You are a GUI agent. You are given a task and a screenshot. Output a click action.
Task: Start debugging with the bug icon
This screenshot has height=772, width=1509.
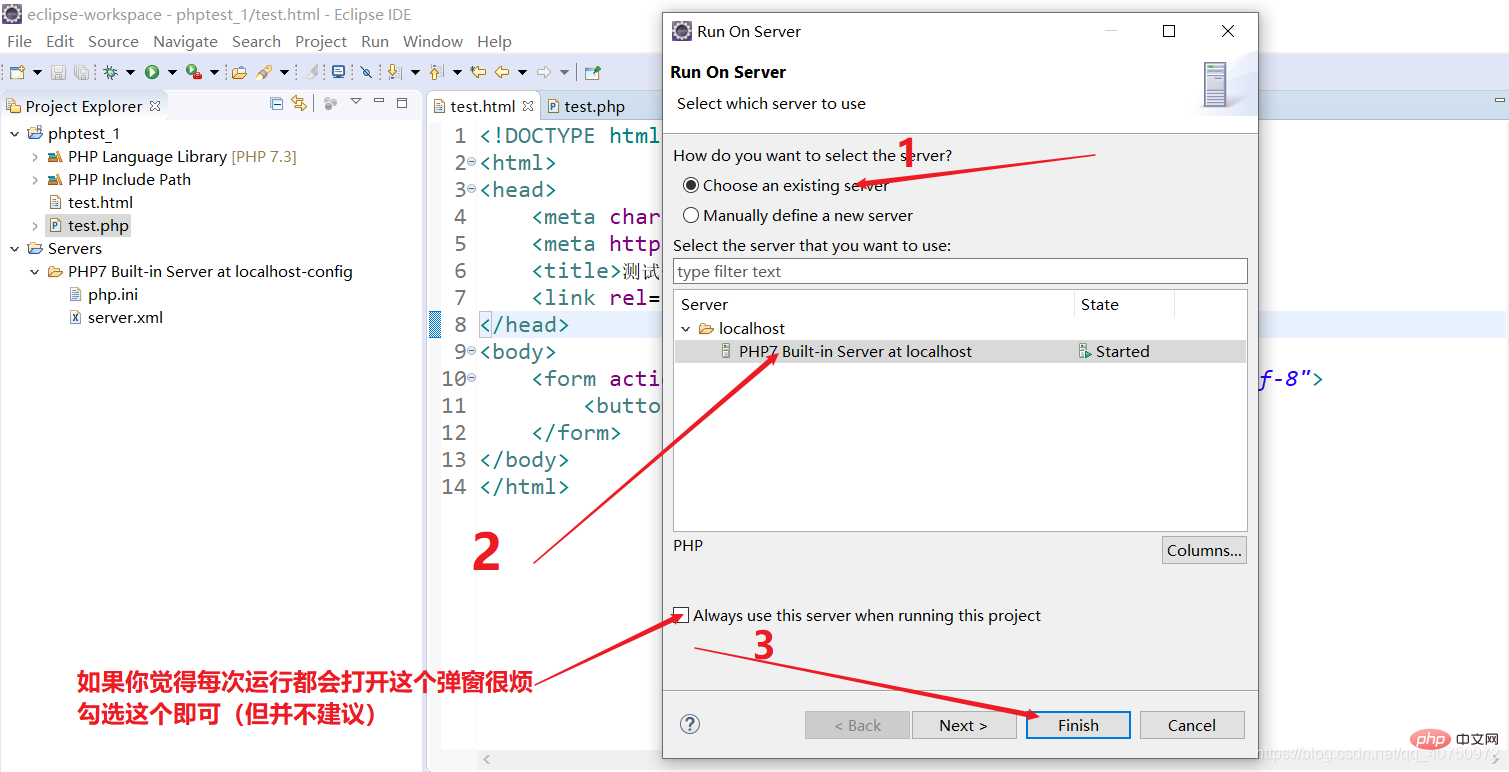(110, 72)
